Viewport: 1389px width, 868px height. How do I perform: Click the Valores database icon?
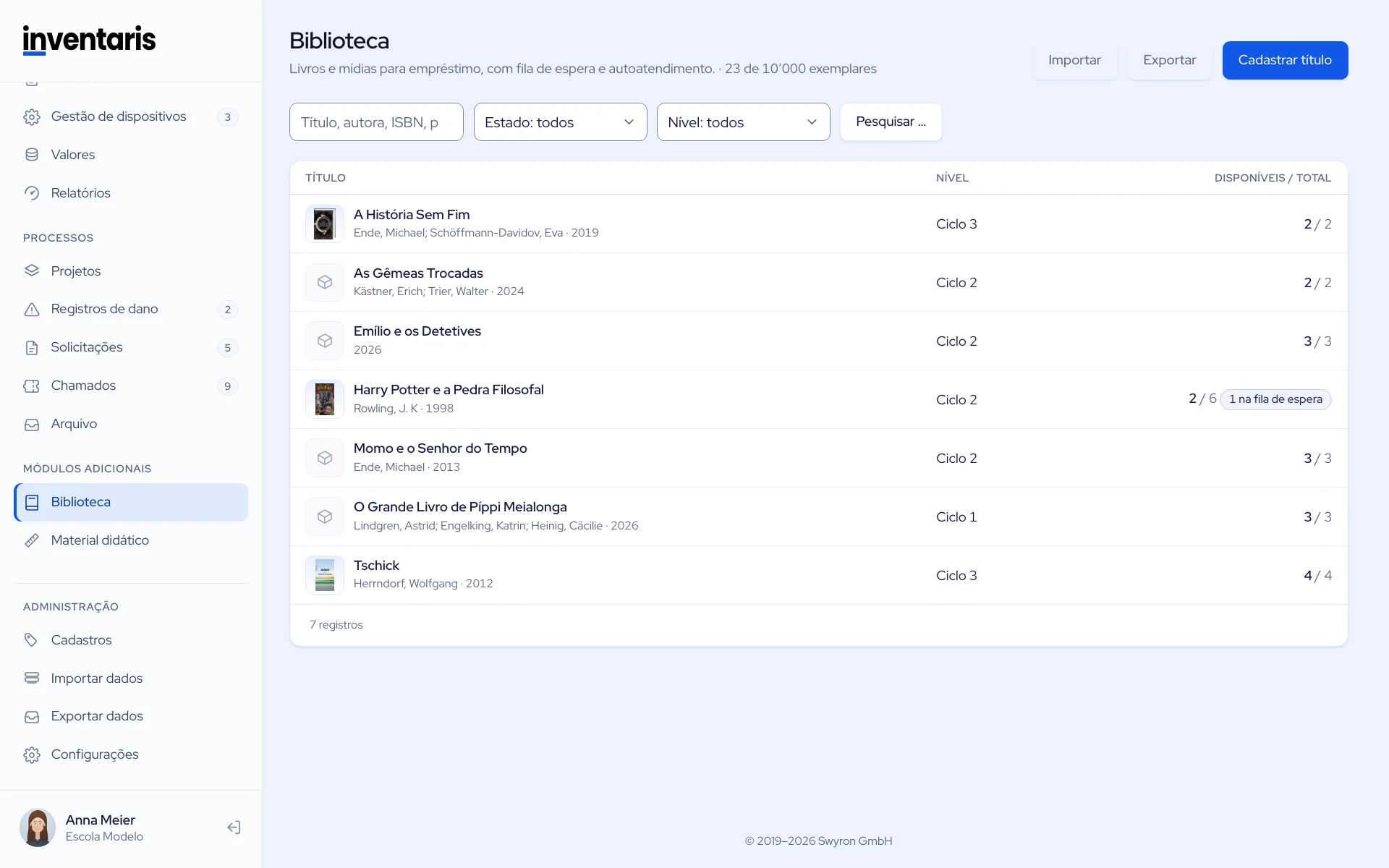click(x=32, y=155)
